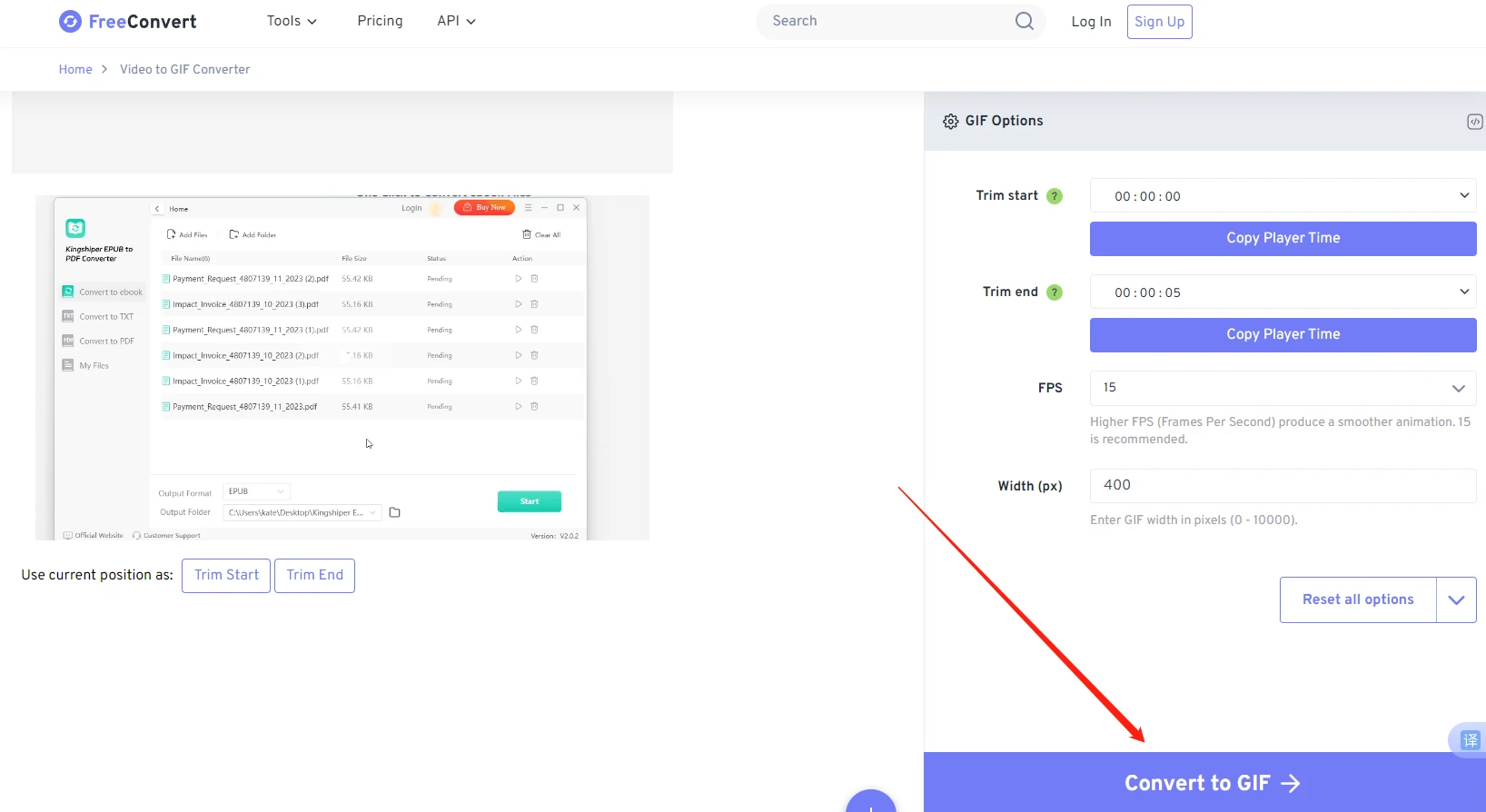
Task: Click the Trim start help icon
Action: [1055, 196]
